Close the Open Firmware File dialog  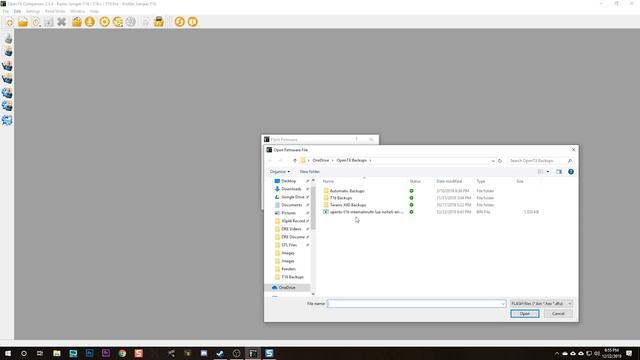coord(573,150)
